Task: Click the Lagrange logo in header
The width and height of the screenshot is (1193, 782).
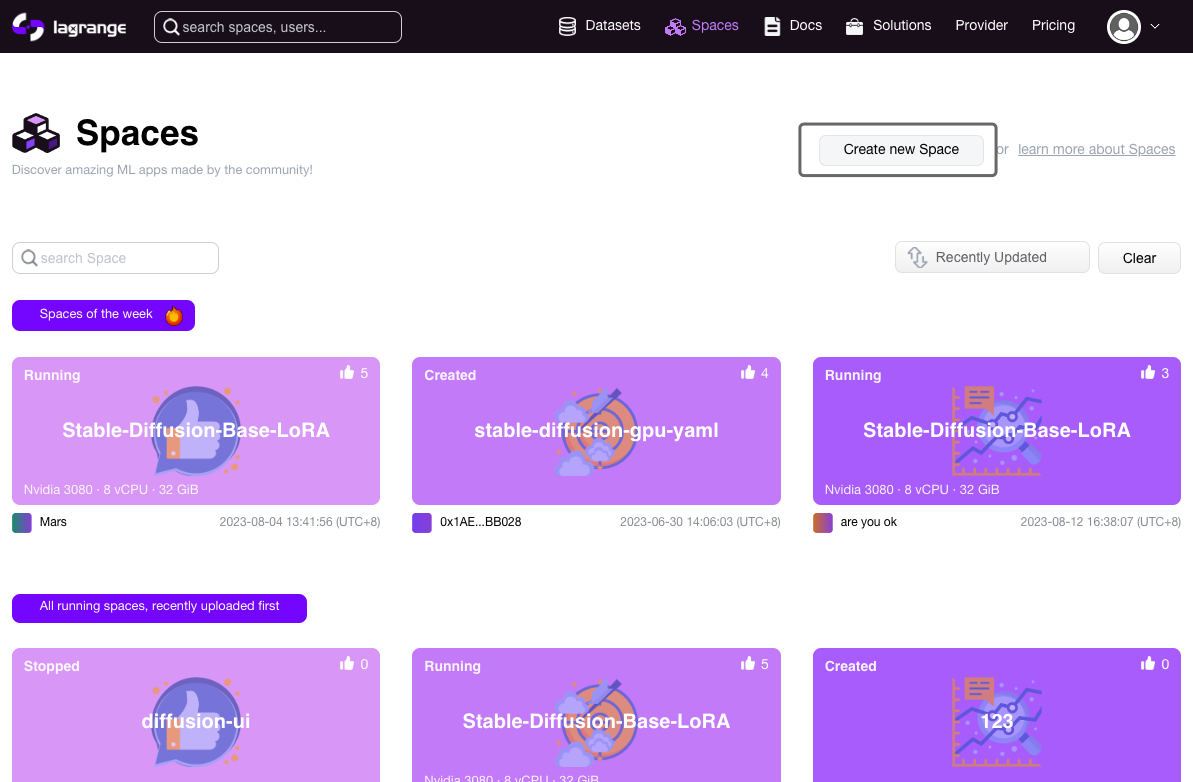Action: pyautogui.click(x=69, y=27)
